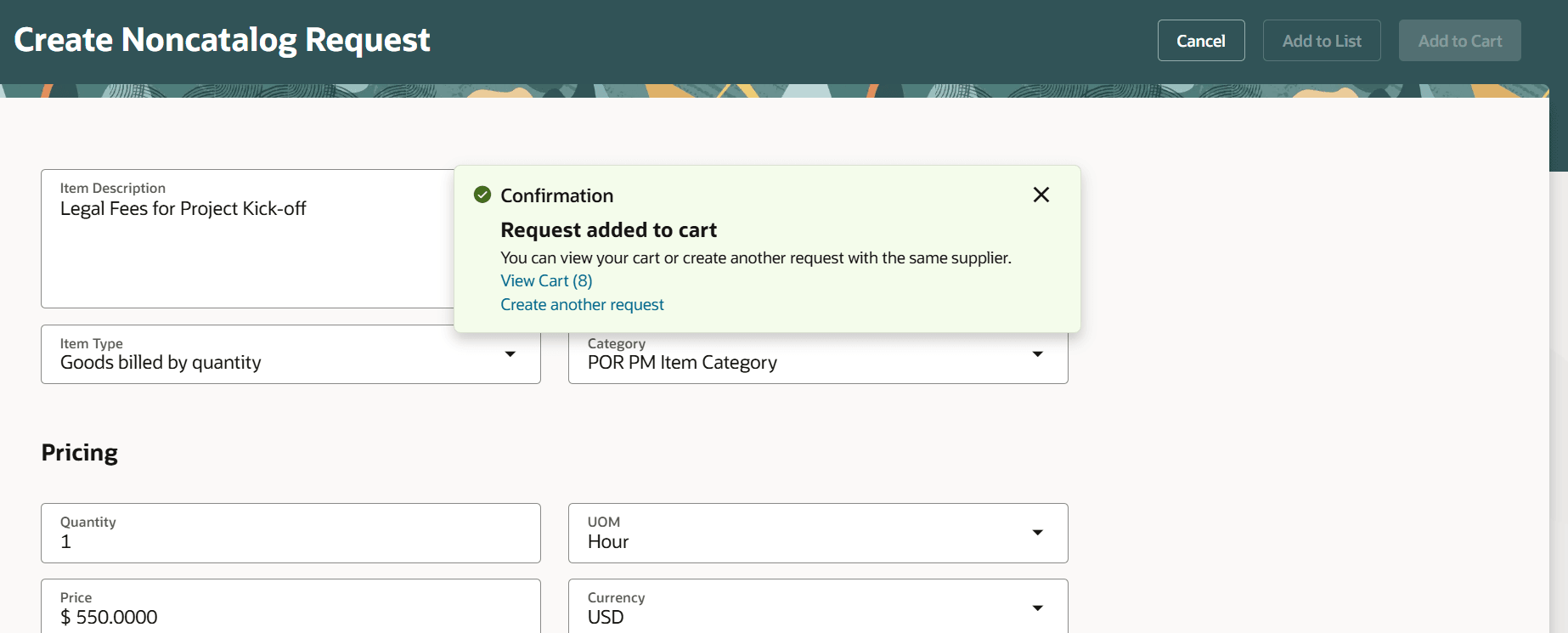1568x633 pixels.
Task: Click the USD value in Currency
Action: (x=606, y=618)
